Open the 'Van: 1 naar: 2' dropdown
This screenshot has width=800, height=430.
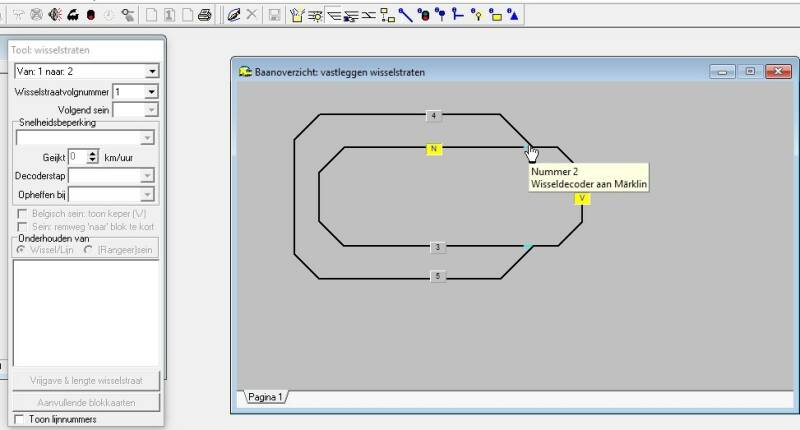click(152, 71)
